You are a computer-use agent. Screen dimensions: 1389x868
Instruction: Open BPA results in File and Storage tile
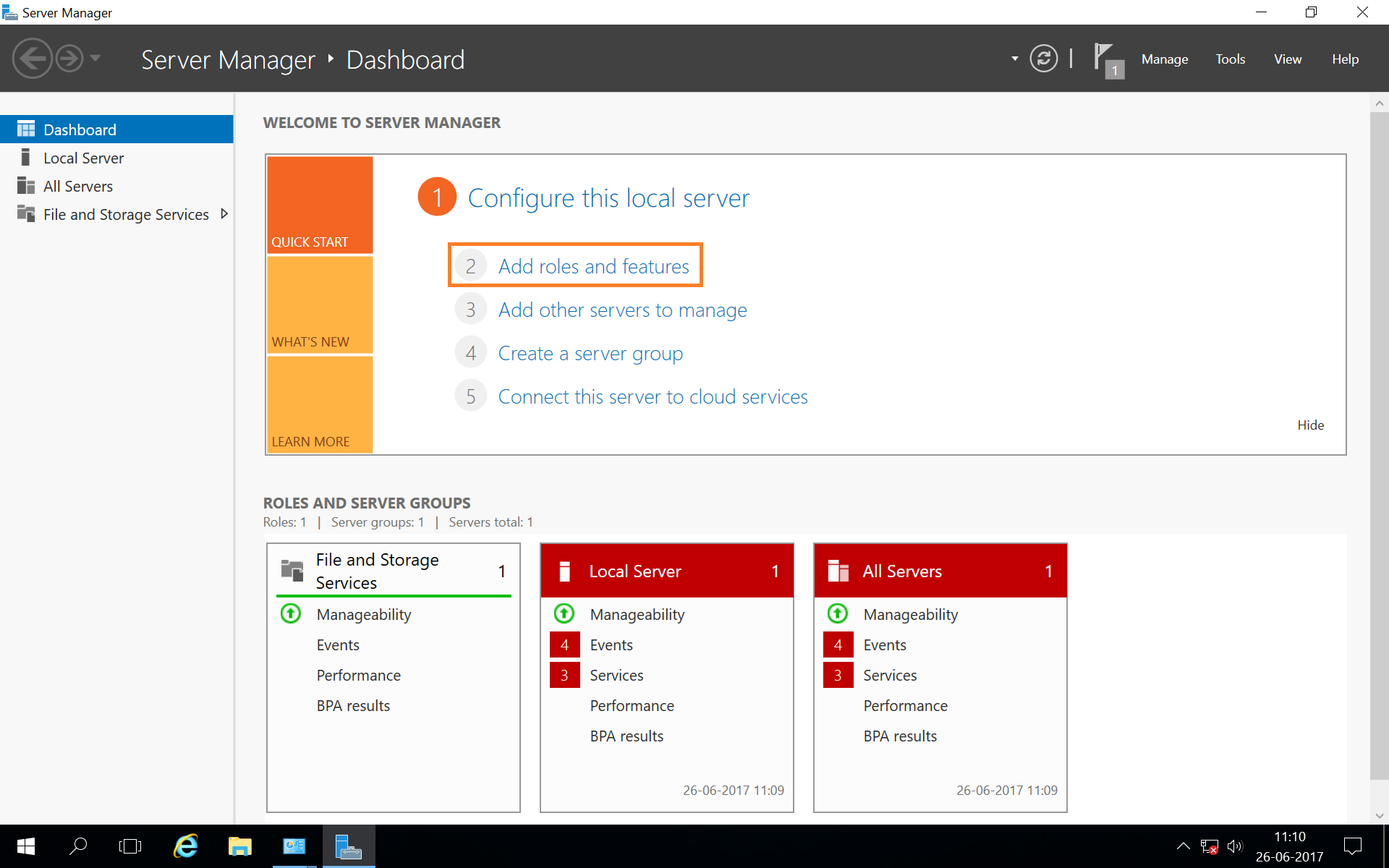click(353, 705)
